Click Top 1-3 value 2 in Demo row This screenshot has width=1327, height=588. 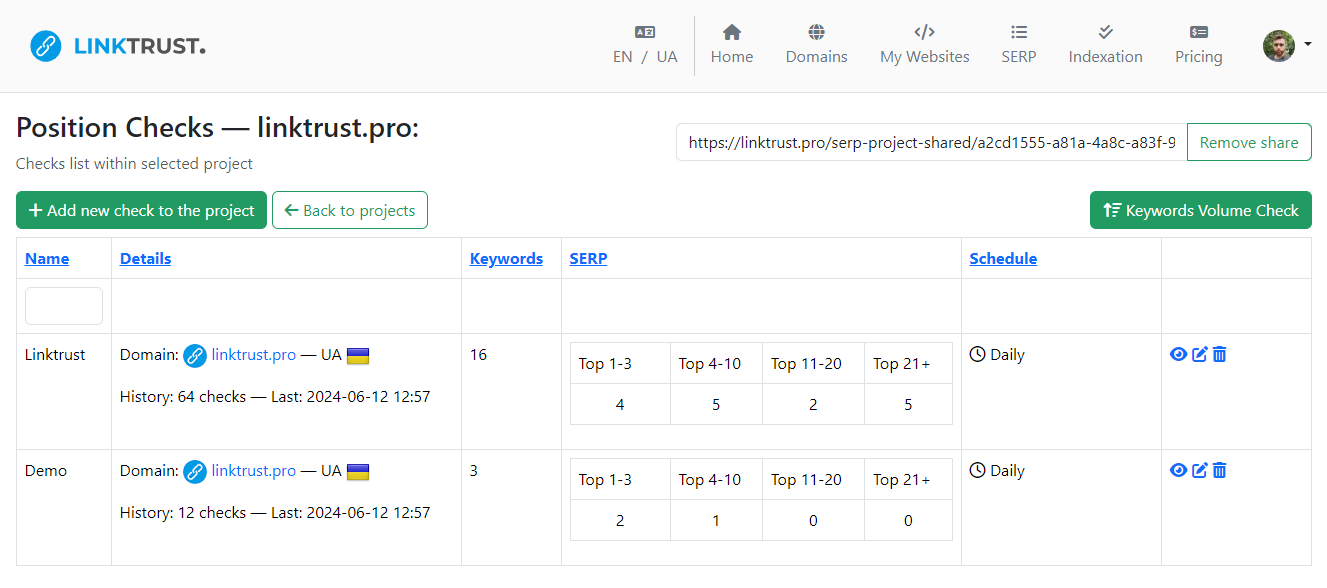(620, 521)
